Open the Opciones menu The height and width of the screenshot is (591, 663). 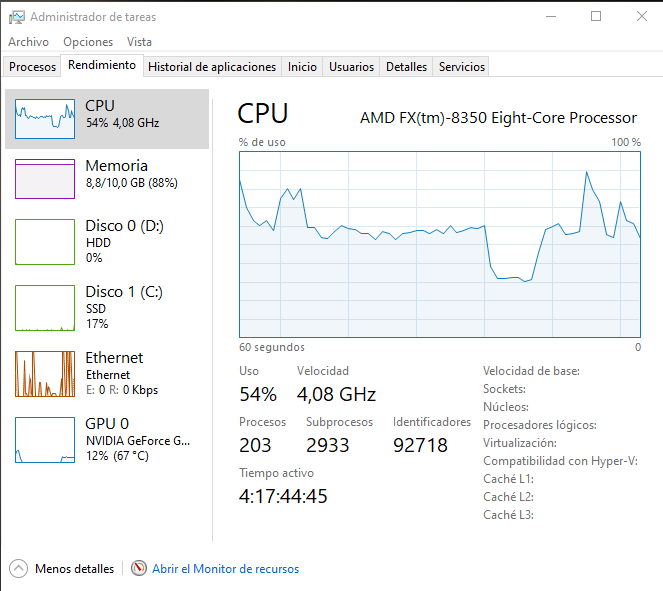(88, 42)
